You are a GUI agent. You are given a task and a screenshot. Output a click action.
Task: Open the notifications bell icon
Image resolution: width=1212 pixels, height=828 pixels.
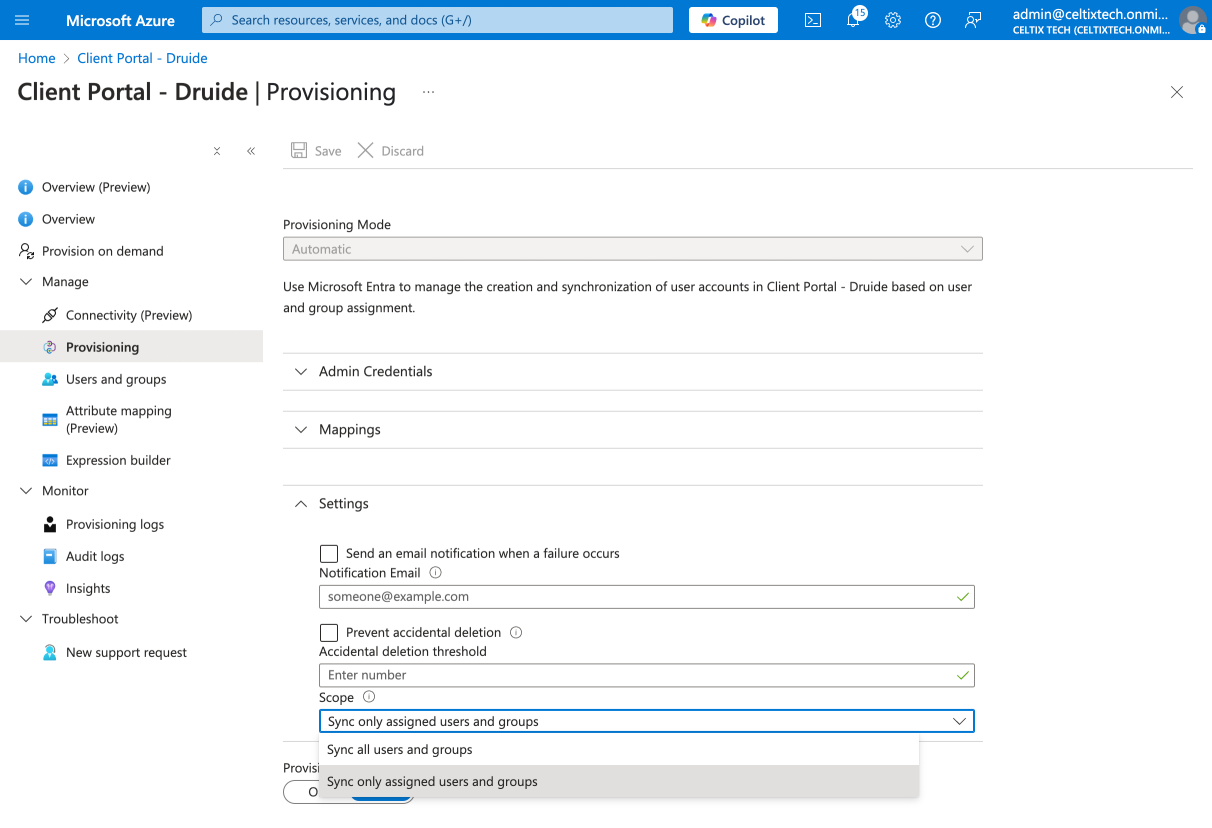[x=853, y=20]
